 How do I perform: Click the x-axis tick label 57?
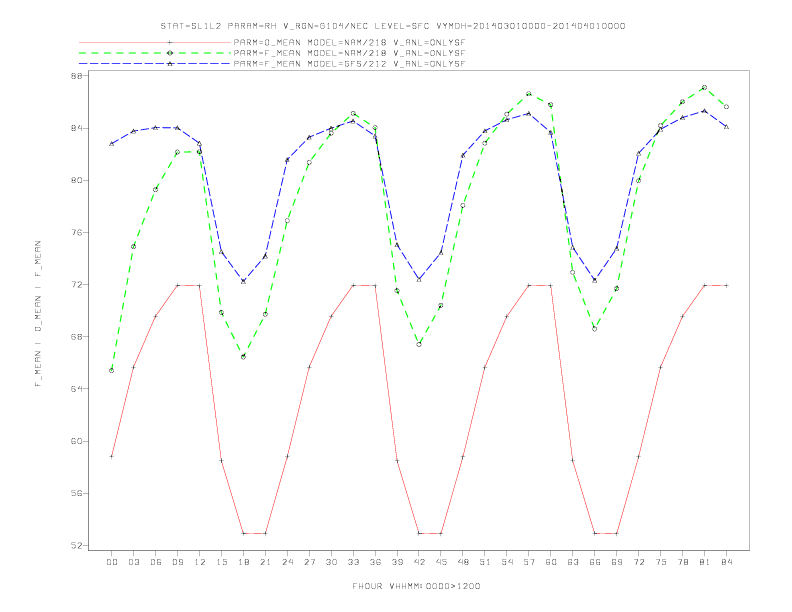[529, 562]
